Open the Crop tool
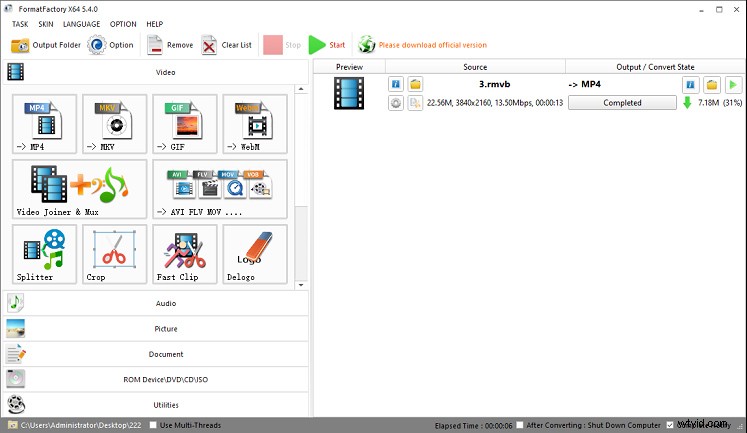 [x=114, y=254]
